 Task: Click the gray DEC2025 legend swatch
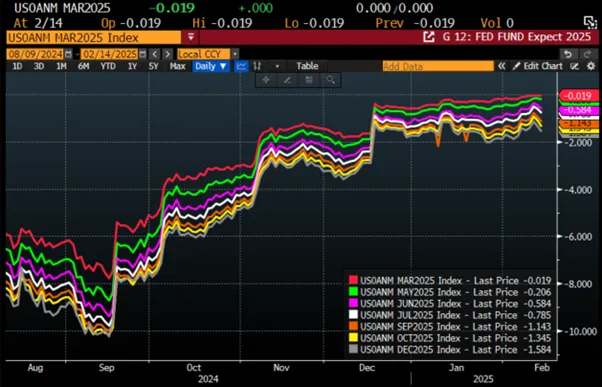(353, 349)
